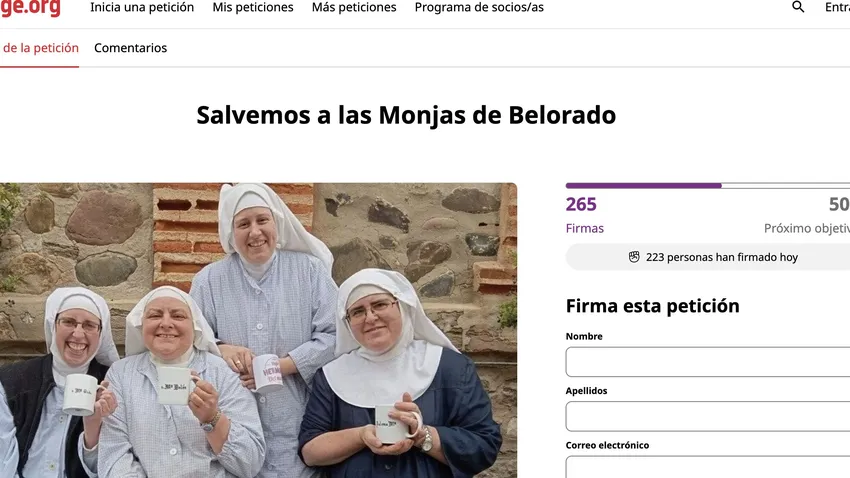Click the 223 personas han firmado hoy banner
The image size is (850, 478).
[x=707, y=257]
